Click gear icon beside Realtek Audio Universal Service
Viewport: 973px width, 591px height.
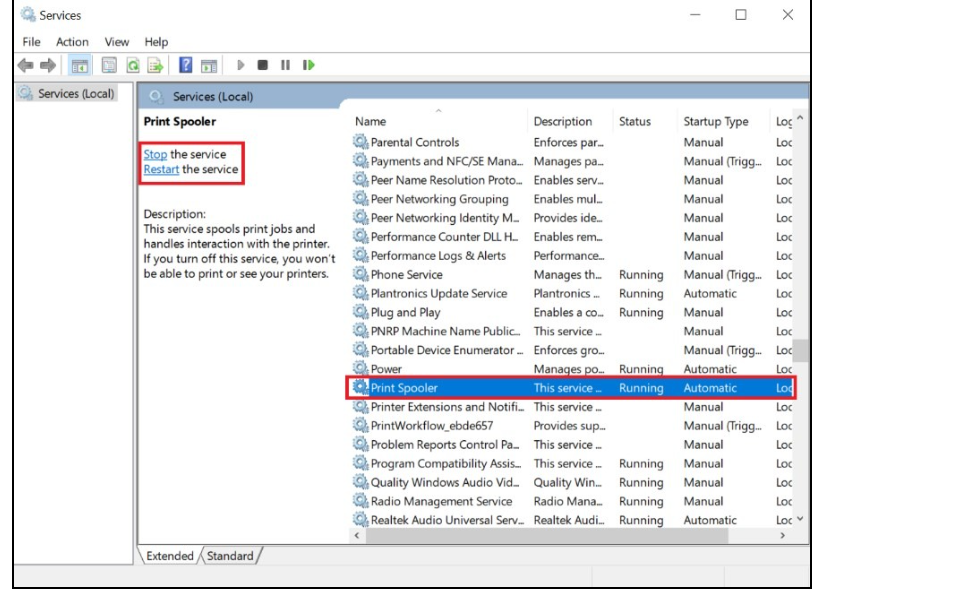coord(361,520)
